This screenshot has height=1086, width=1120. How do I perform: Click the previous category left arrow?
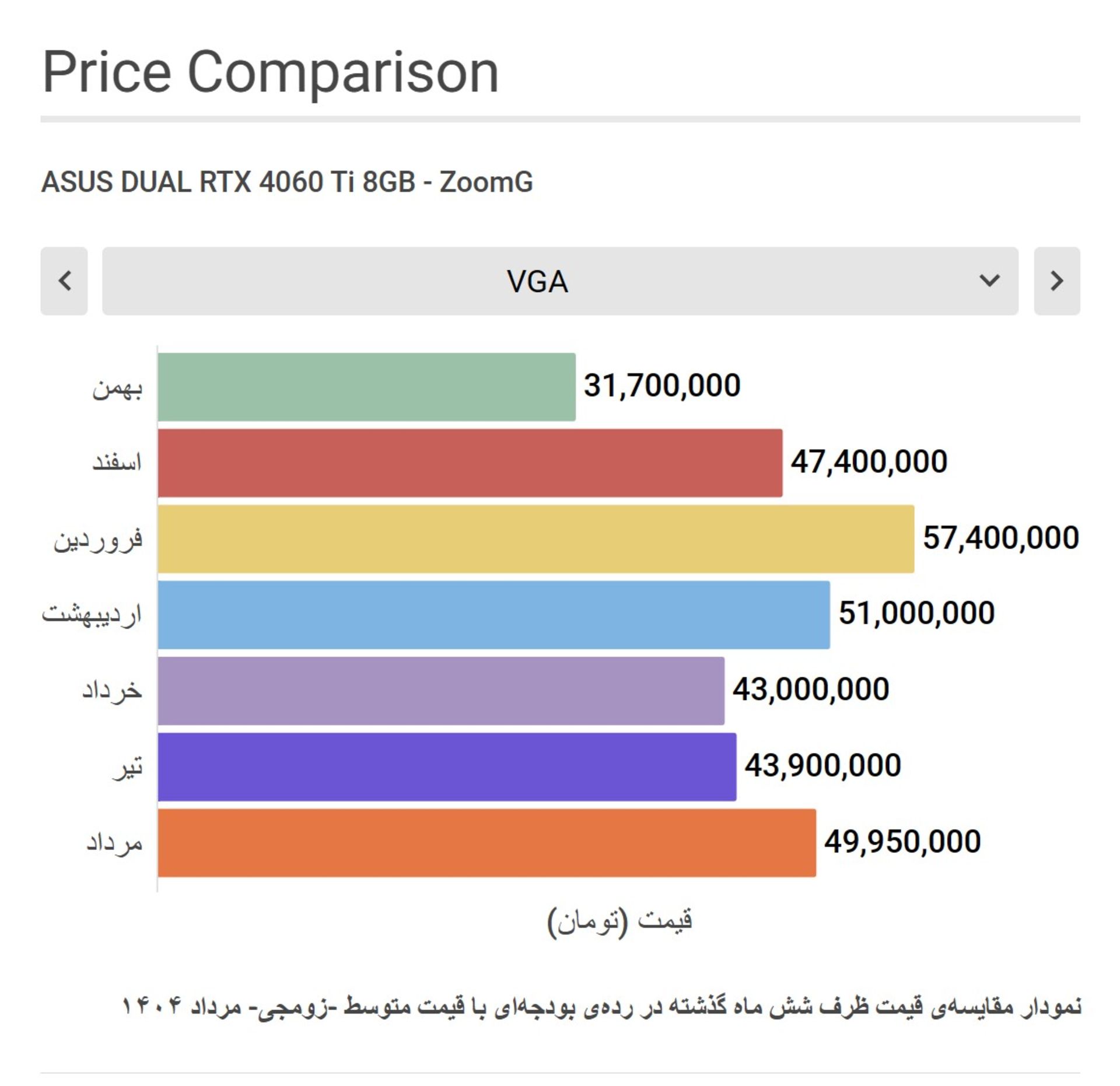point(64,281)
